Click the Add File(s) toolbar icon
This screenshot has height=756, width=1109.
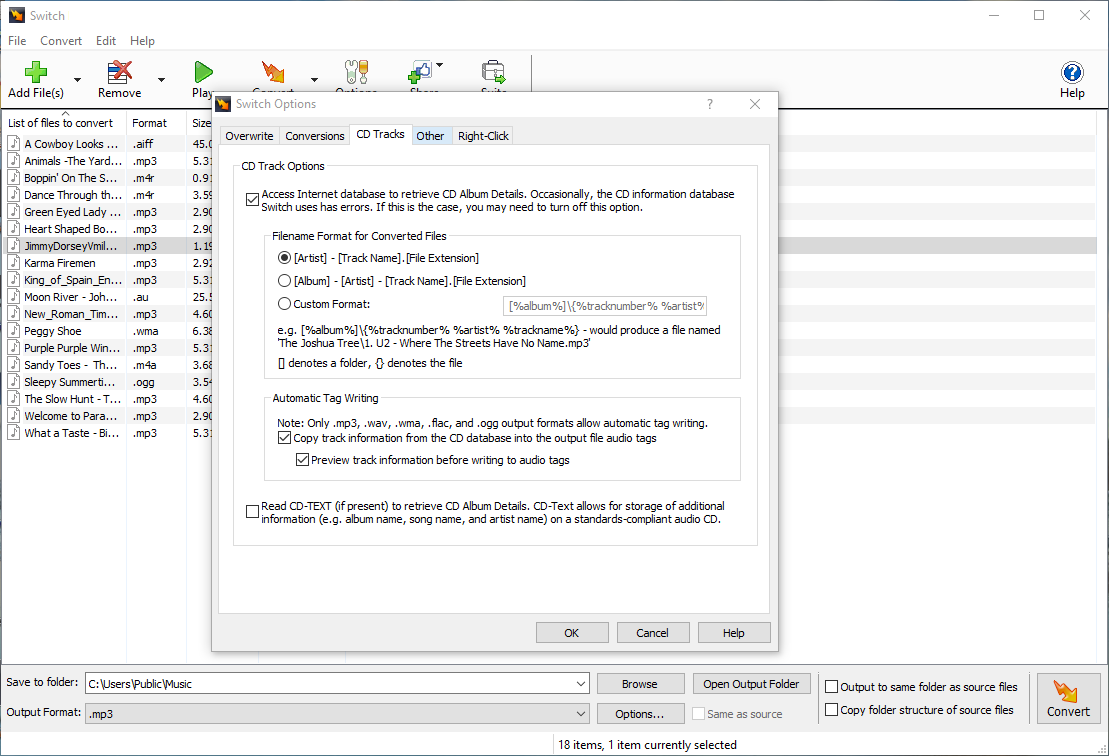pos(35,71)
